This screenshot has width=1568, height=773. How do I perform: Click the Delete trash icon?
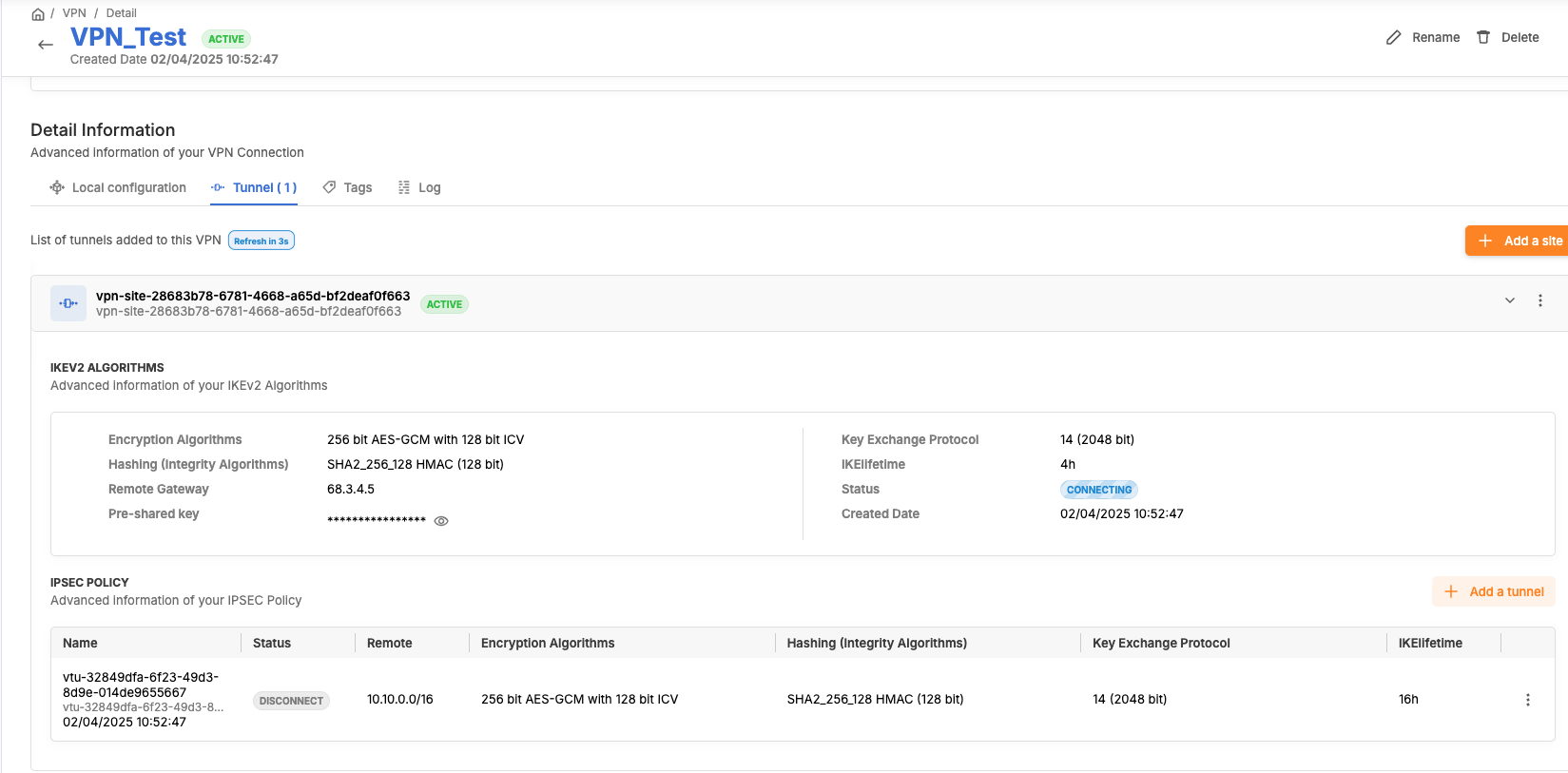pyautogui.click(x=1482, y=38)
